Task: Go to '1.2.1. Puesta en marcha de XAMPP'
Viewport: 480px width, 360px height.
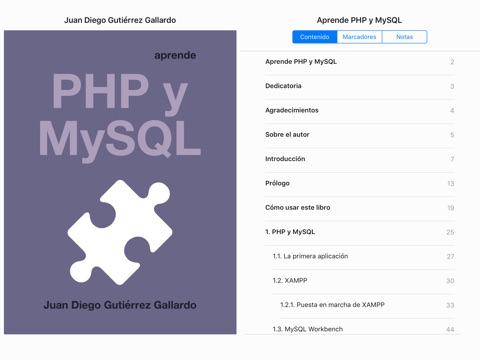Action: click(367, 305)
